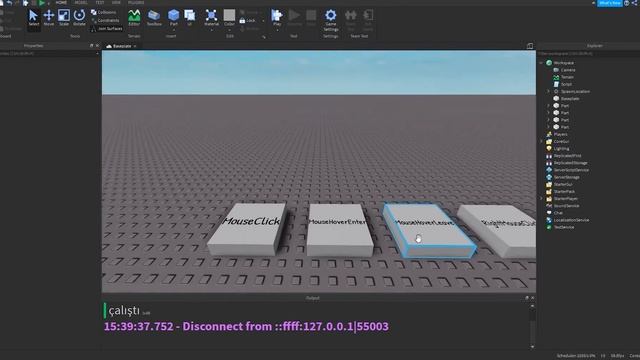
Task: Click the MouseHoverEnter part in viewport
Action: coord(340,230)
